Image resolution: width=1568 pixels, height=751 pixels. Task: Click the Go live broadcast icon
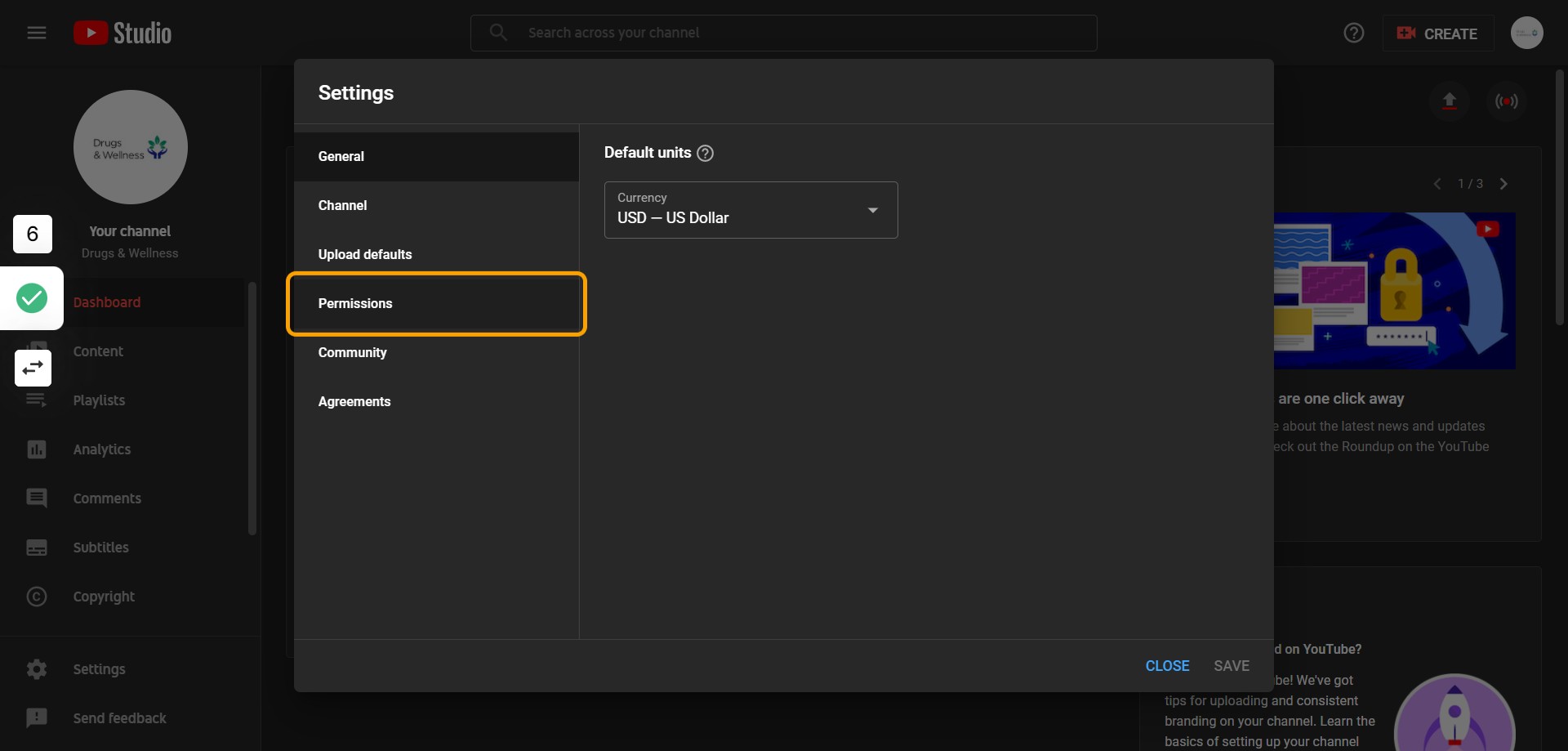1507,101
